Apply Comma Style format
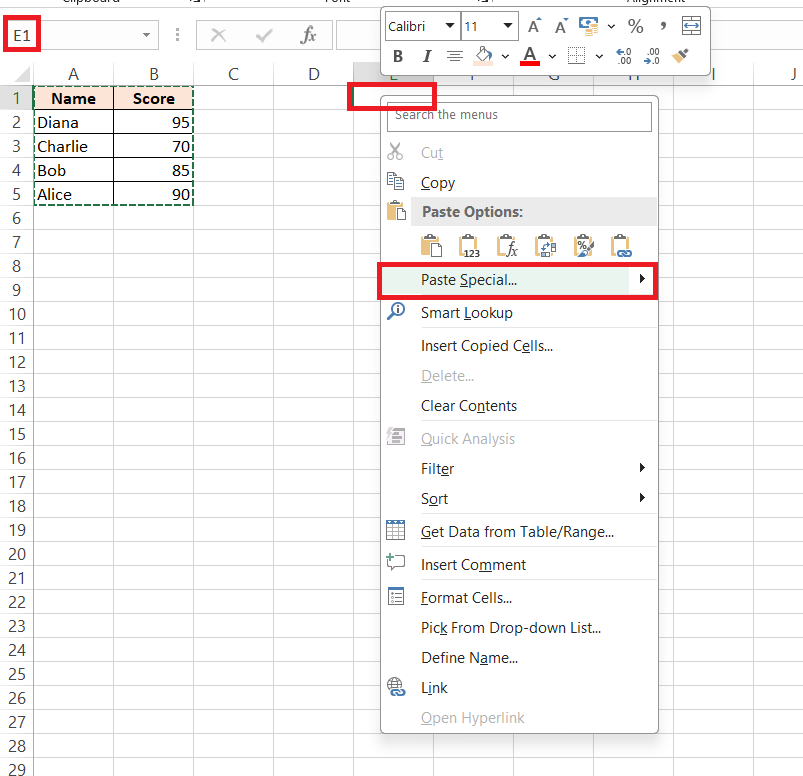Screen dimensions: 803x776 coord(663,26)
